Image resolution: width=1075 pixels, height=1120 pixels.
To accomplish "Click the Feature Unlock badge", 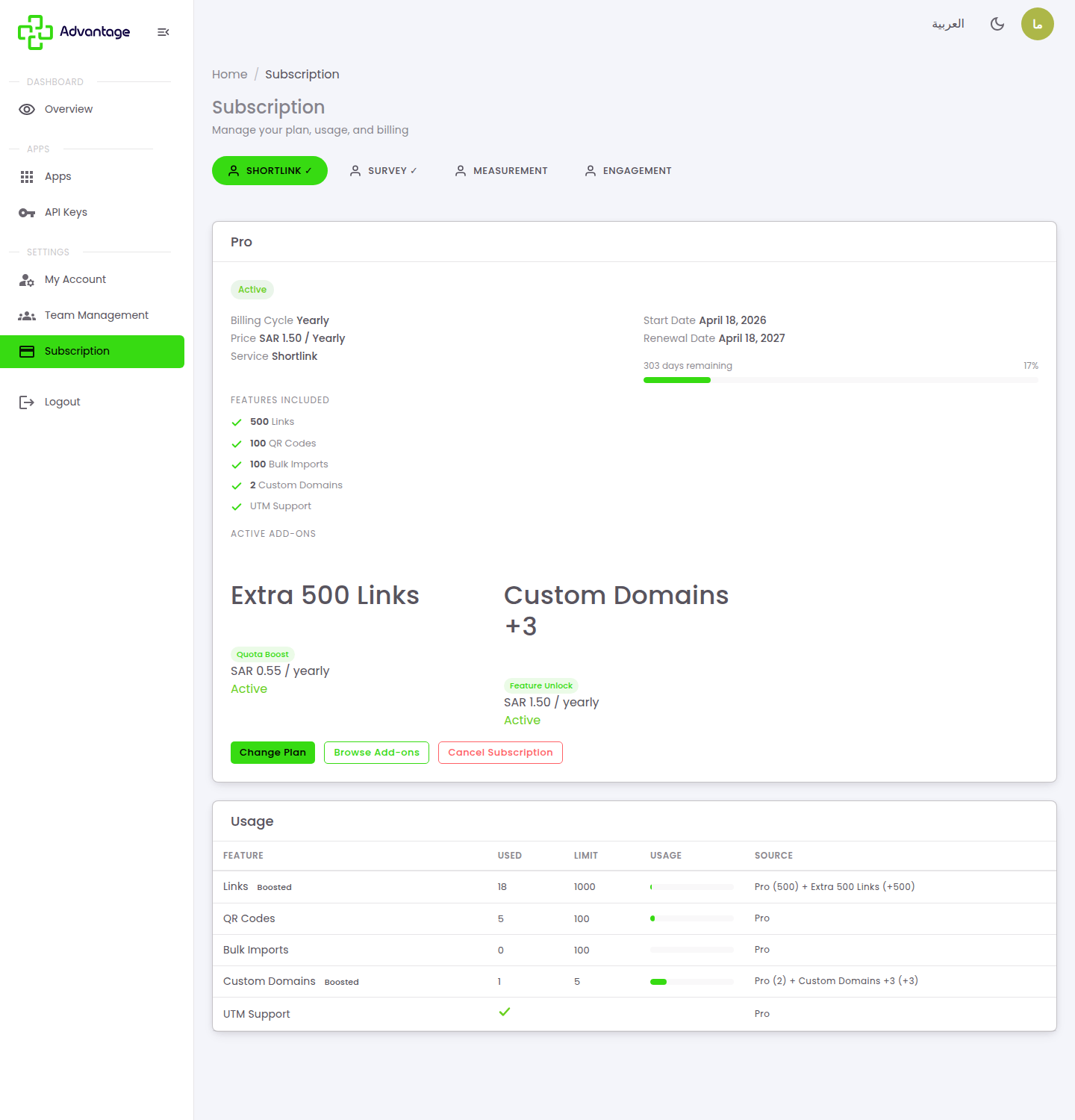I will (541, 685).
